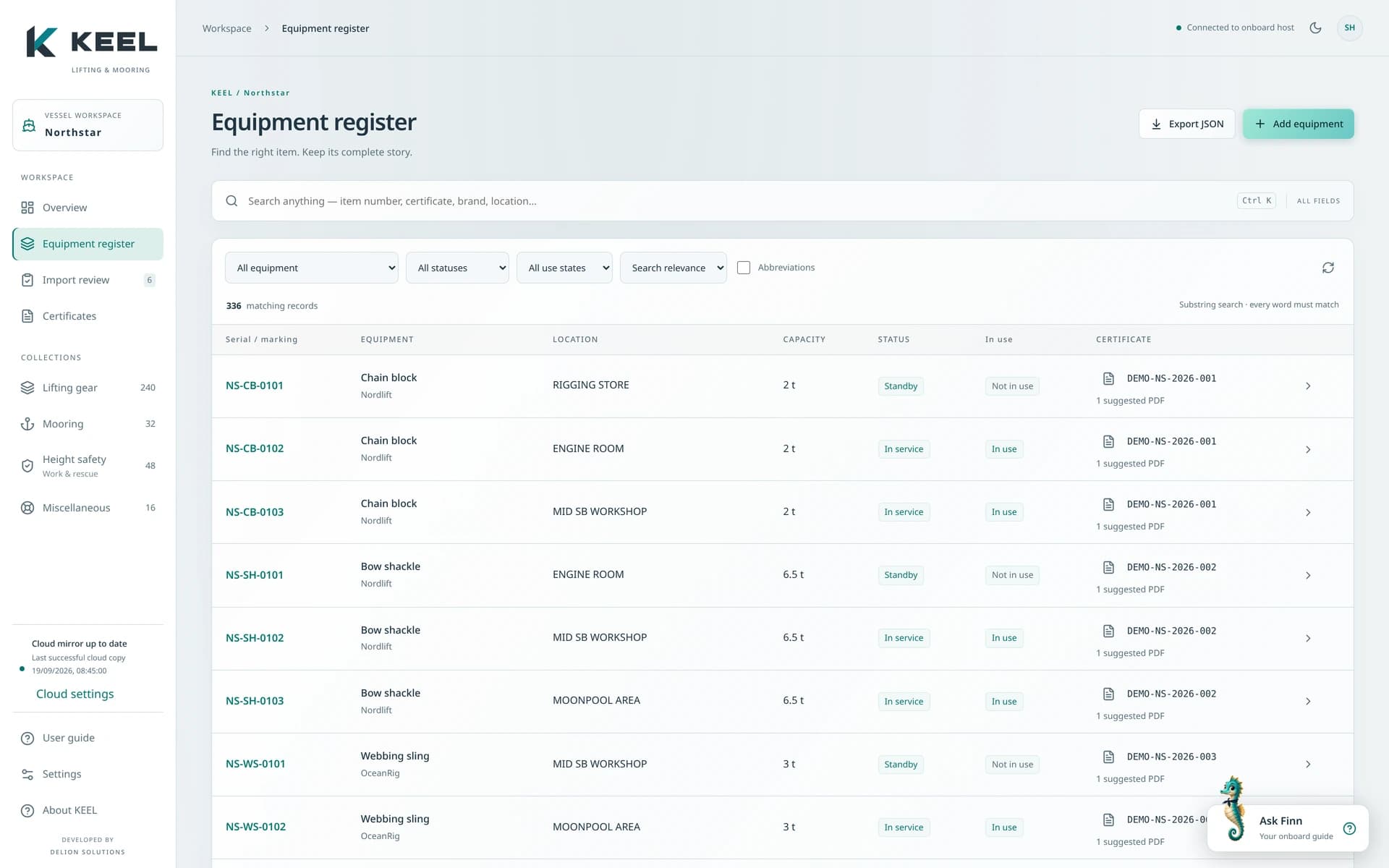Click the Ask Finn seahorse mascot
The image size is (1389, 868).
coord(1233,809)
